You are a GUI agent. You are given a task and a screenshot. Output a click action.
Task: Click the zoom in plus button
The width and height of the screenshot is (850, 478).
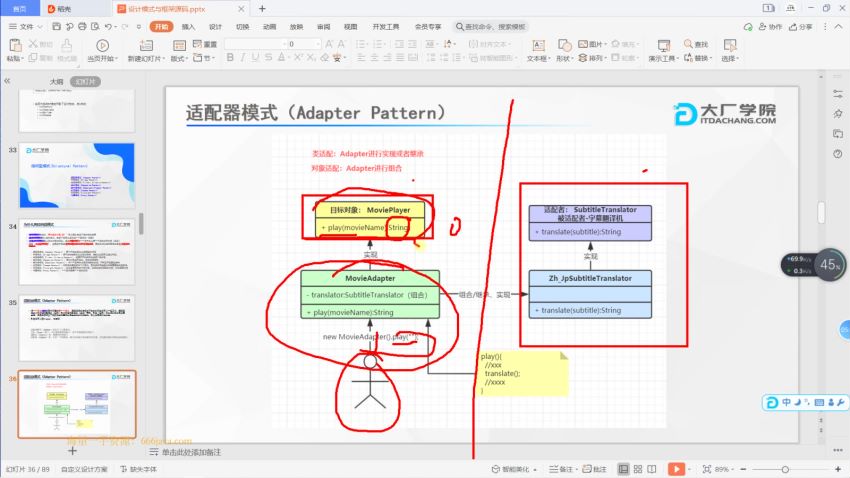838,469
